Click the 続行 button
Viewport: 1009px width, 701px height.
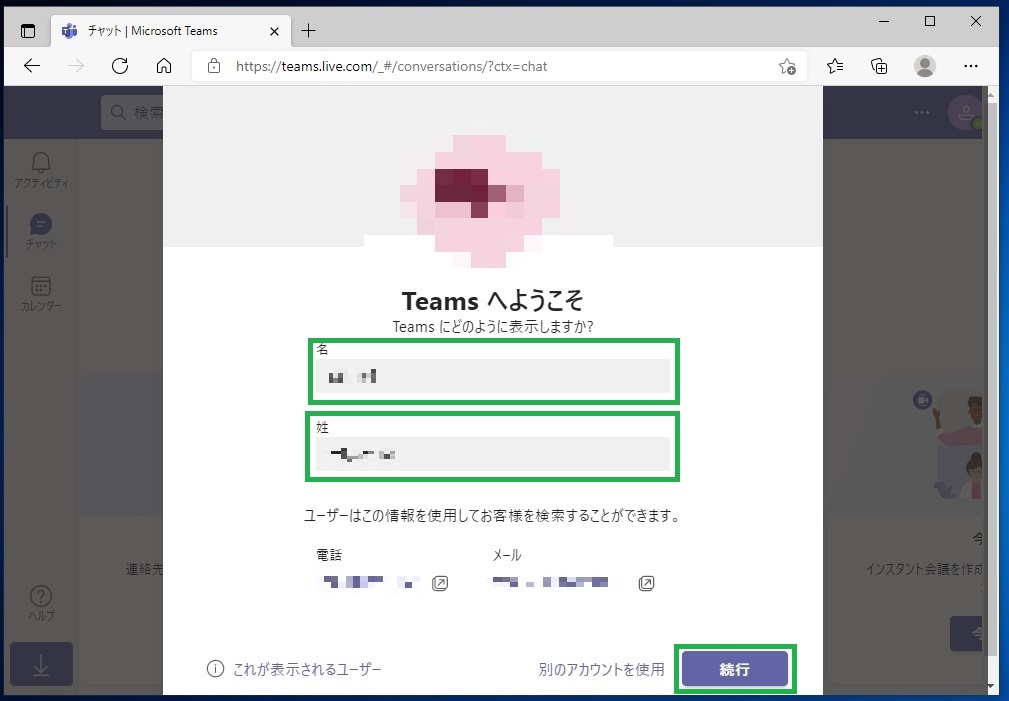(735, 669)
